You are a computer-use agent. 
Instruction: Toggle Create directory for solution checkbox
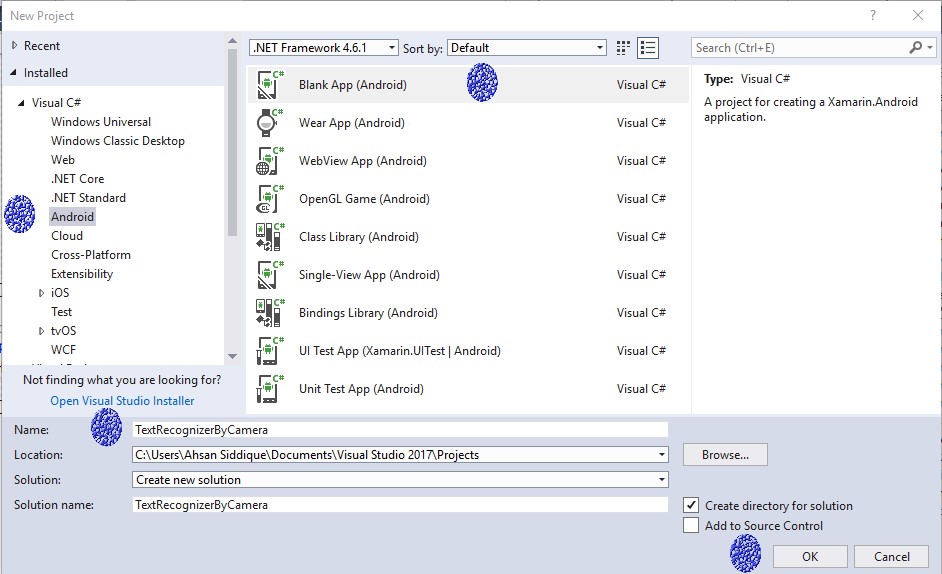click(x=691, y=505)
